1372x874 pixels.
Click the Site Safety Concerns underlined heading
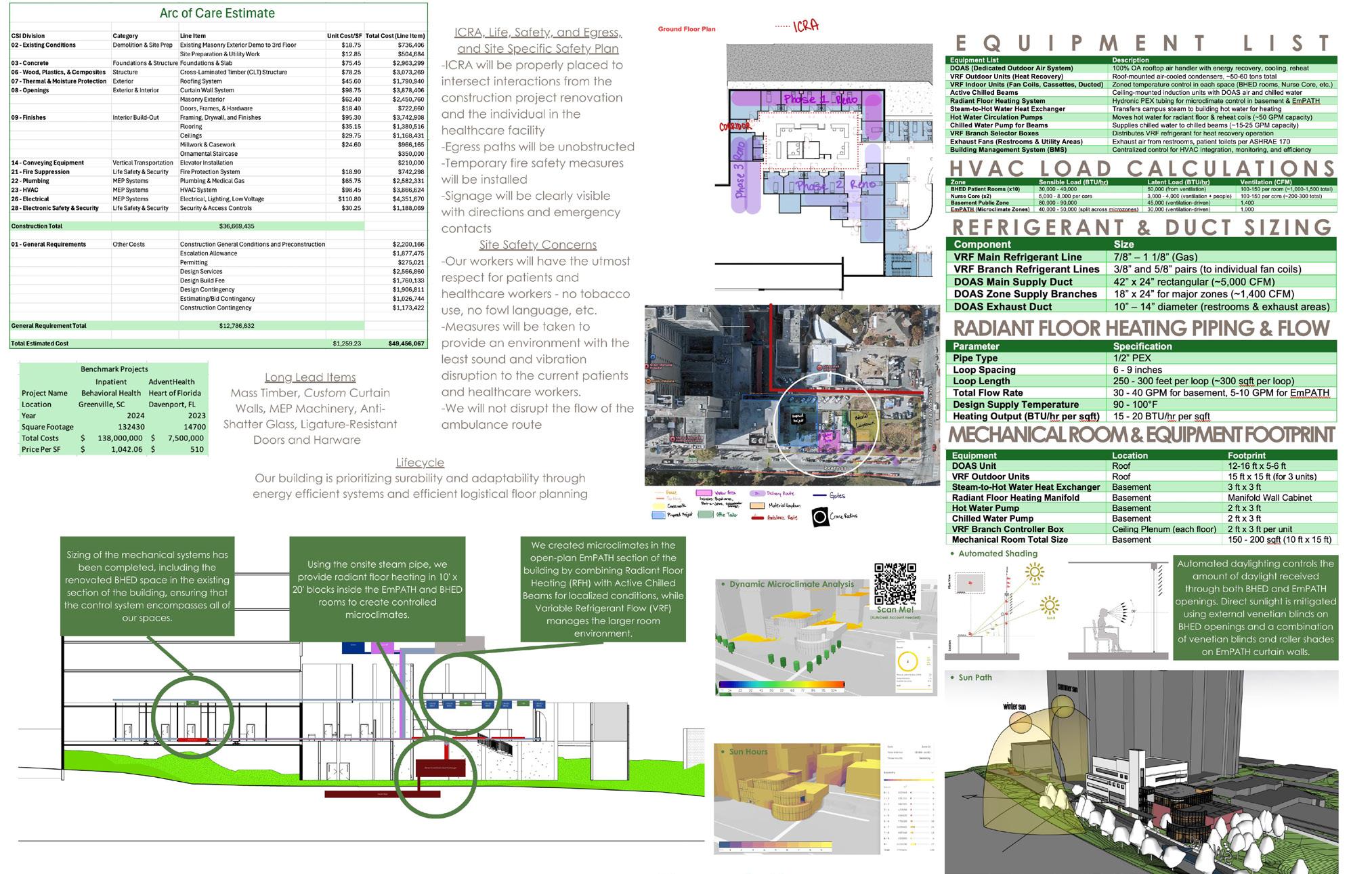pos(538,245)
